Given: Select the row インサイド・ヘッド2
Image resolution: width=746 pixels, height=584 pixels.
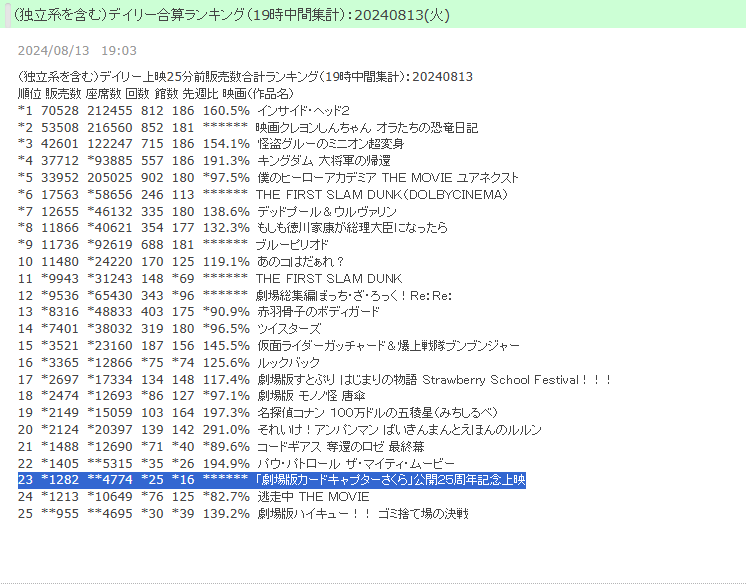Looking at the screenshot, I should click(x=184, y=110).
